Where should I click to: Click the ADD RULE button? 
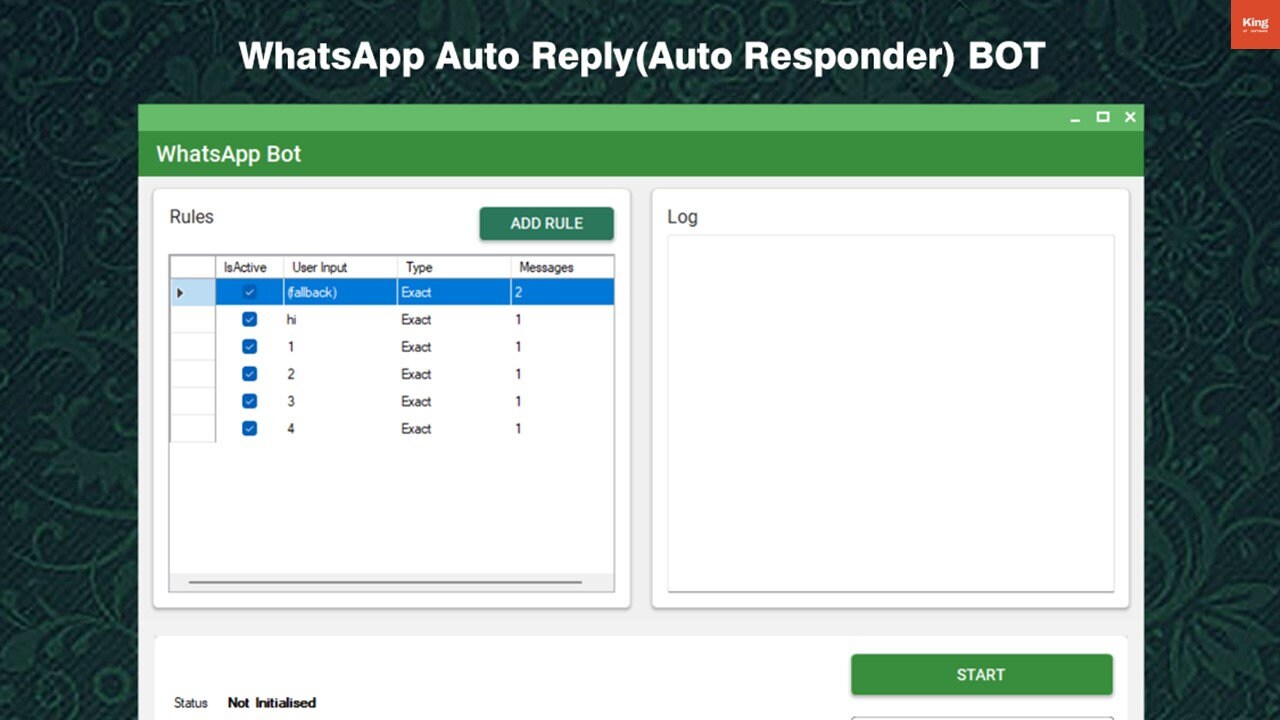click(x=546, y=223)
